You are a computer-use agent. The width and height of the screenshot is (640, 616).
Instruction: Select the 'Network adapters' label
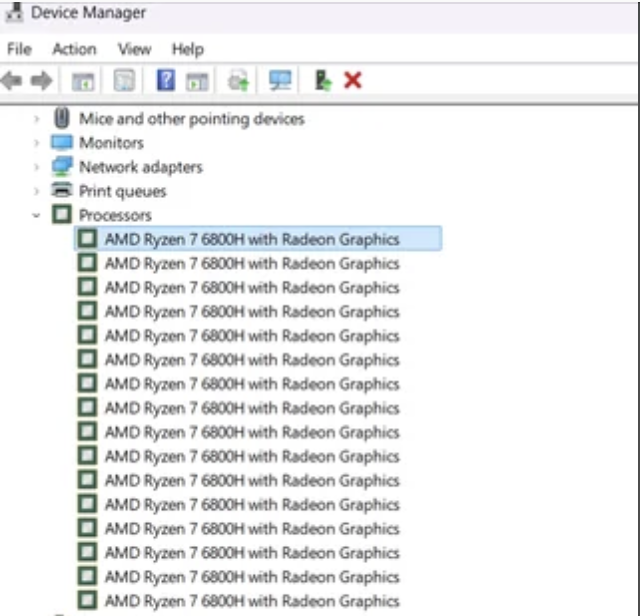coord(141,167)
